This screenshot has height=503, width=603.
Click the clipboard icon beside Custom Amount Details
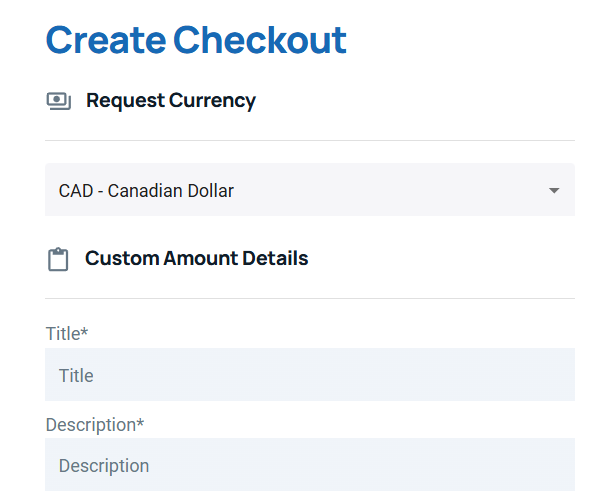point(58,259)
